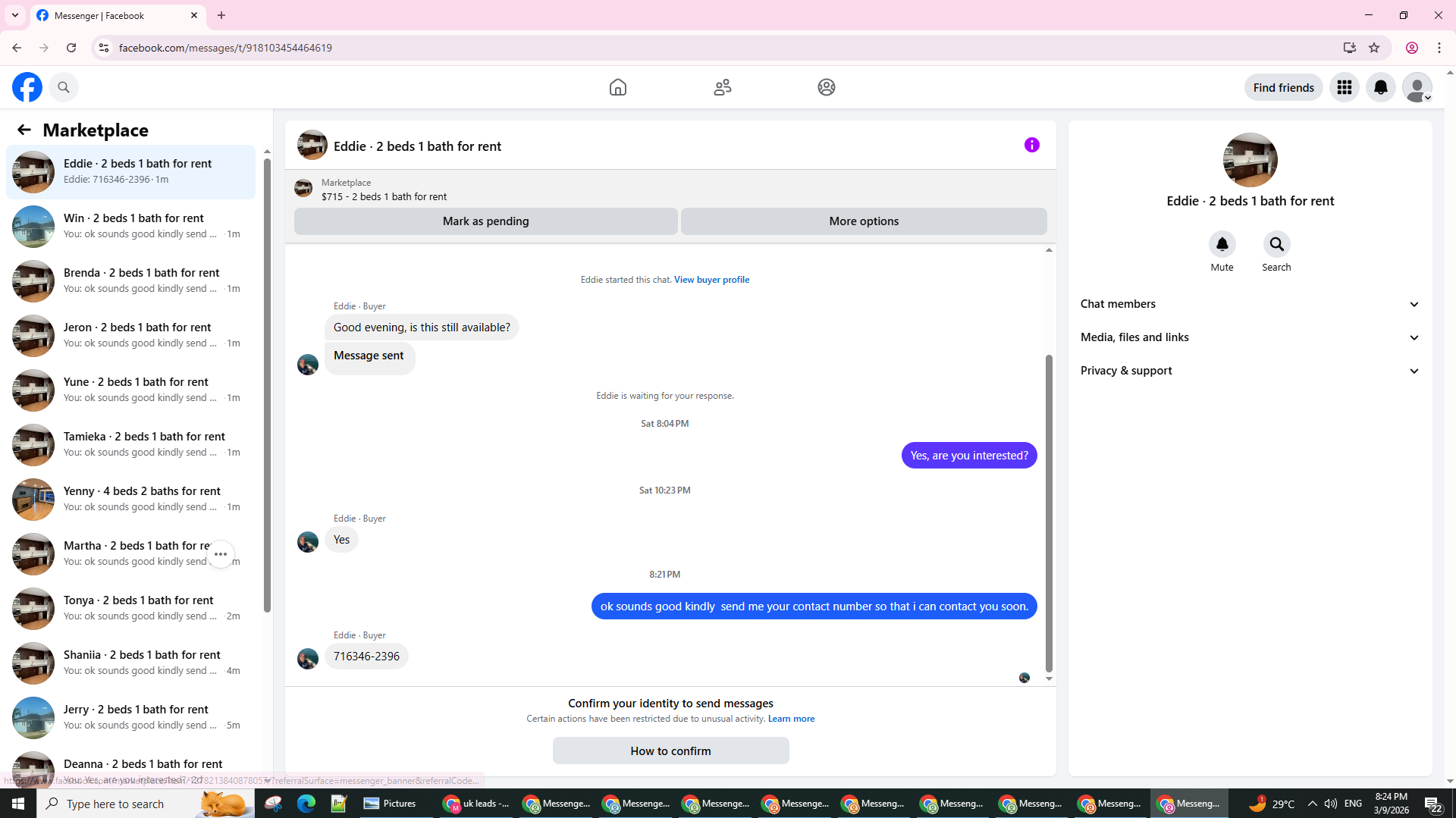Open Eddie 2 beds conversation in list
This screenshot has width=1456, height=818.
click(x=130, y=171)
